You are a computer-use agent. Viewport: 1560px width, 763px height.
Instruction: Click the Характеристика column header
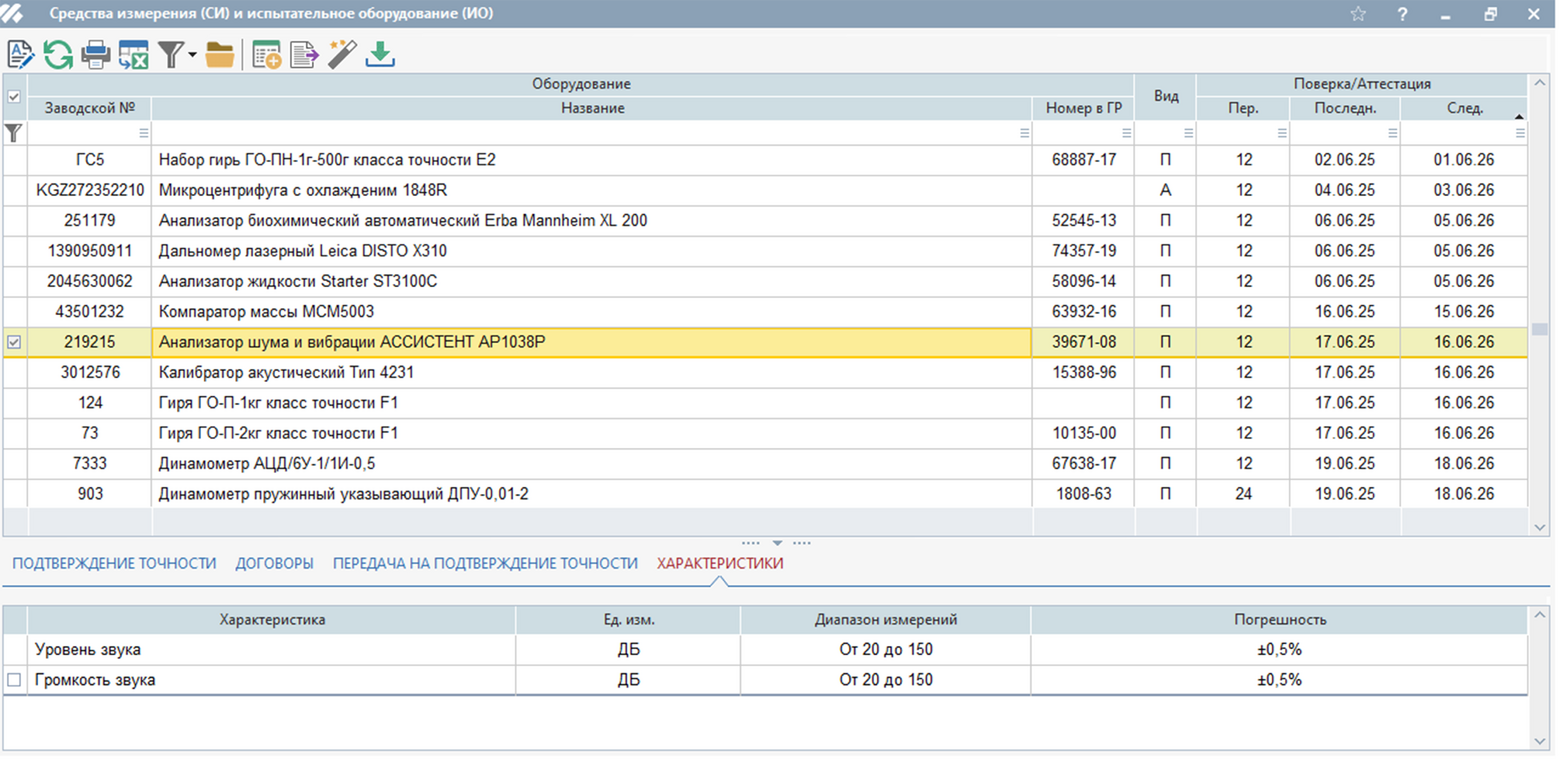(x=272, y=620)
